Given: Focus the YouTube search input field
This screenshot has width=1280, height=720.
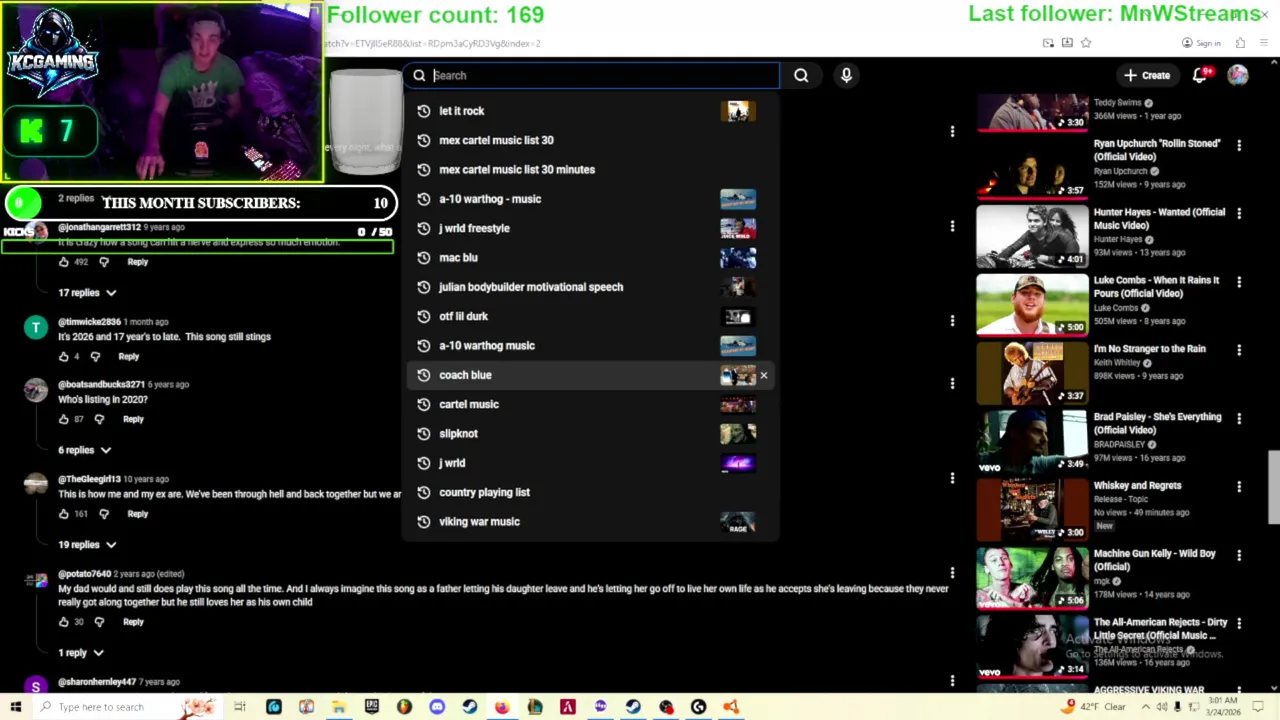Looking at the screenshot, I should 591,75.
